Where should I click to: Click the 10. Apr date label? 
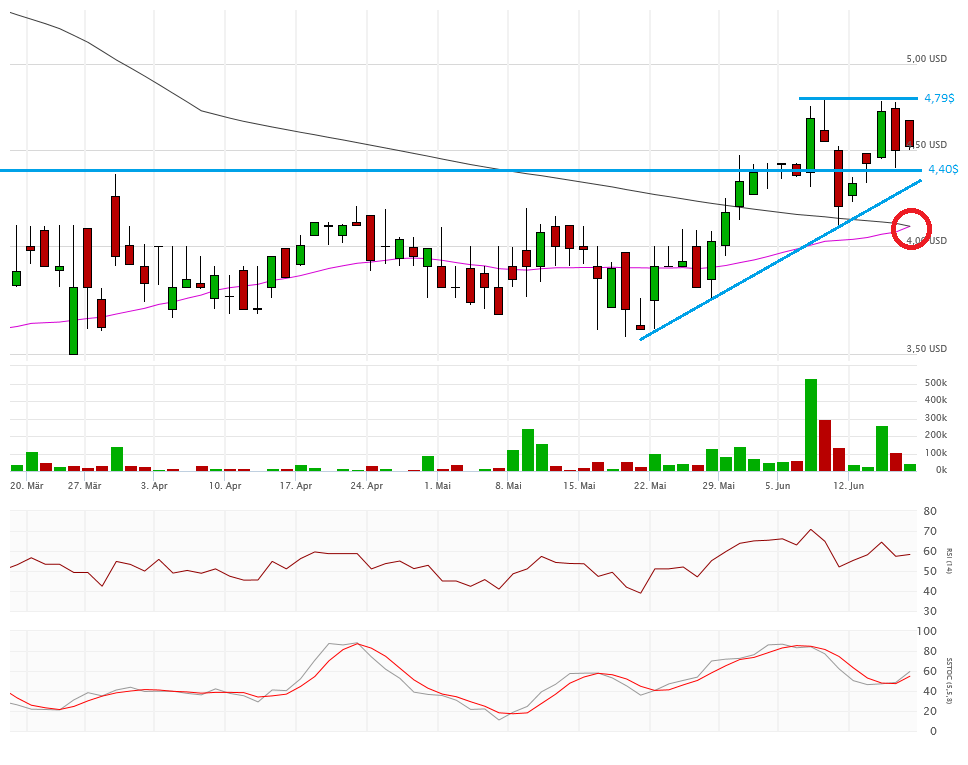pos(226,486)
